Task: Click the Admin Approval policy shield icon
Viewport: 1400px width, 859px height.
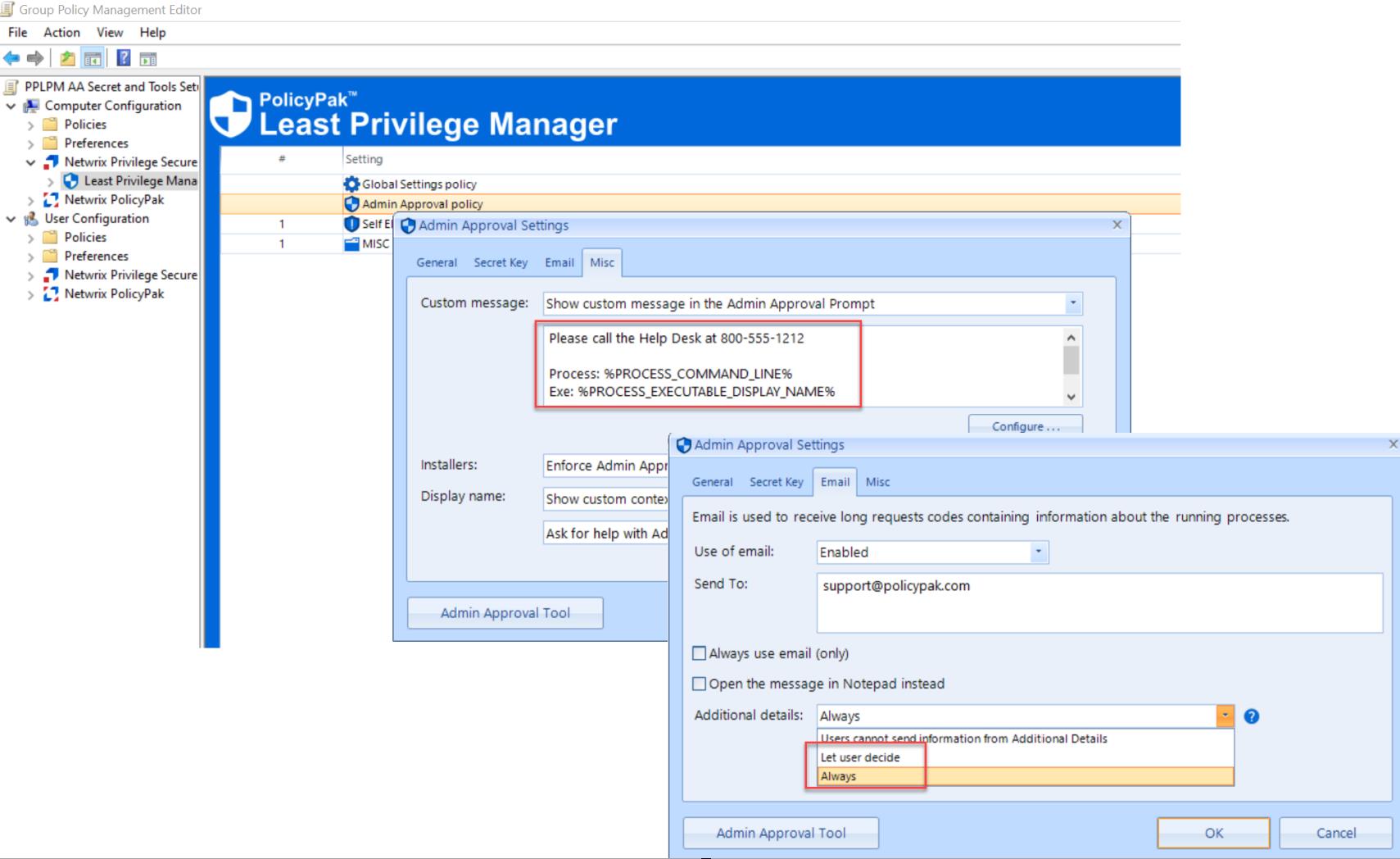Action: 351,204
